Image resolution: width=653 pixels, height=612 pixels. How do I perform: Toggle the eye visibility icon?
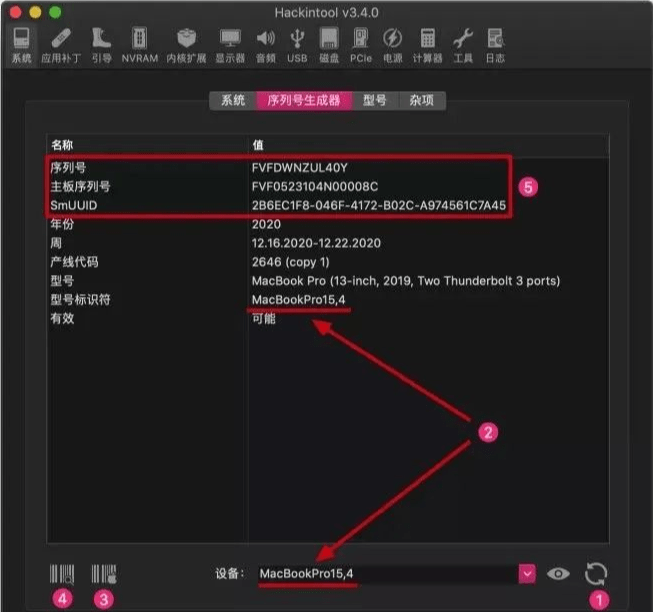558,574
